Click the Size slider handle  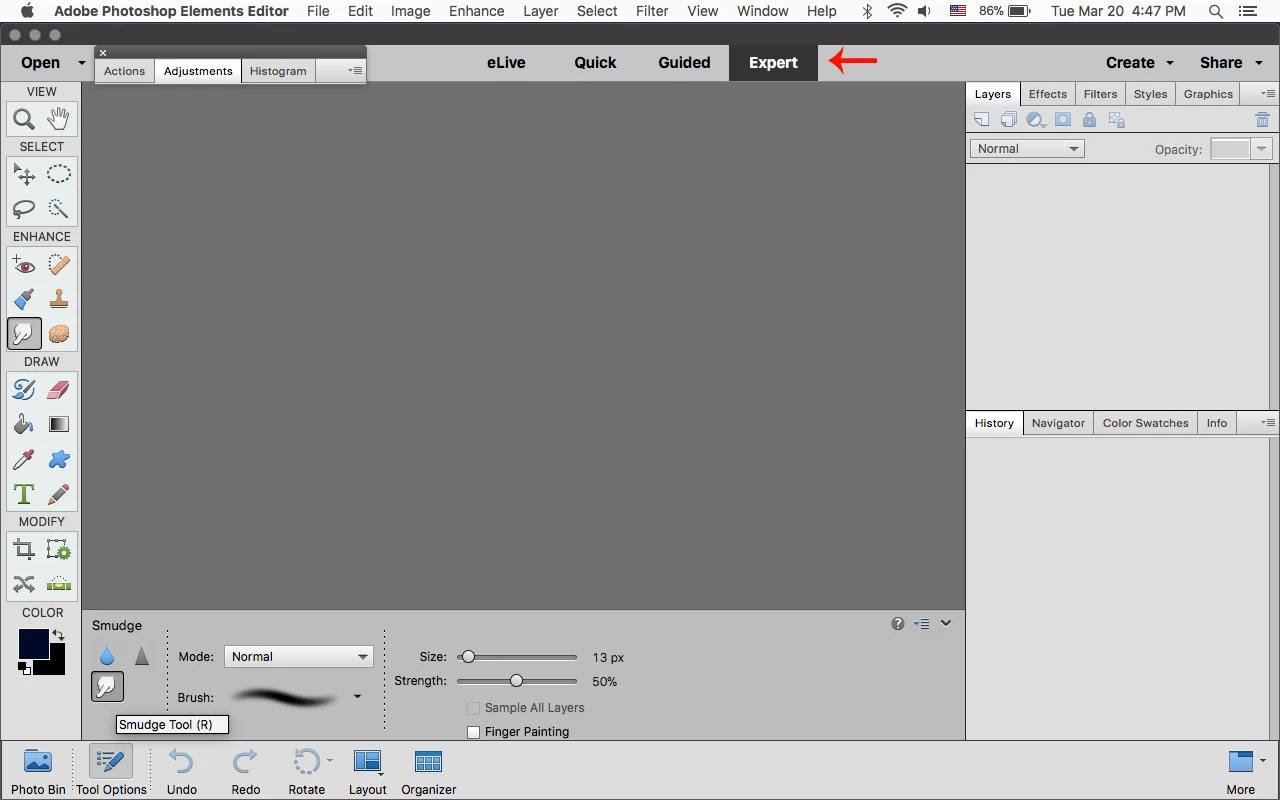click(x=467, y=657)
